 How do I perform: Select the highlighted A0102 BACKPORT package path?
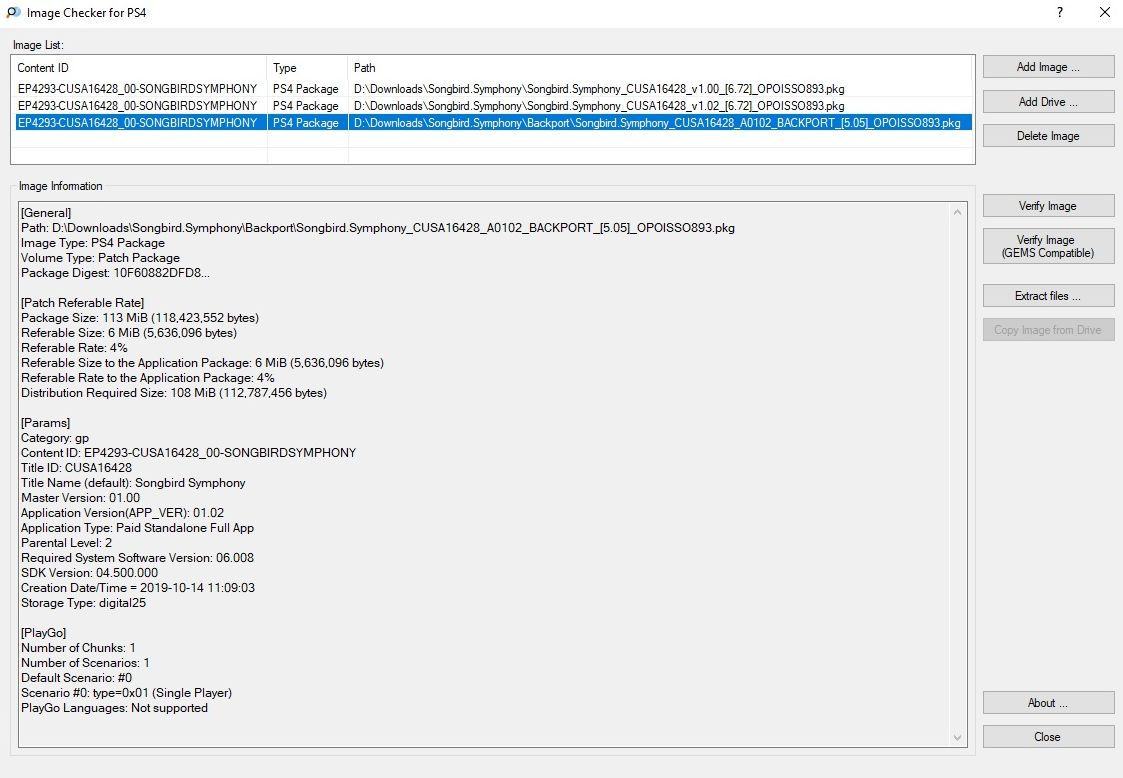pyautogui.click(x=657, y=123)
